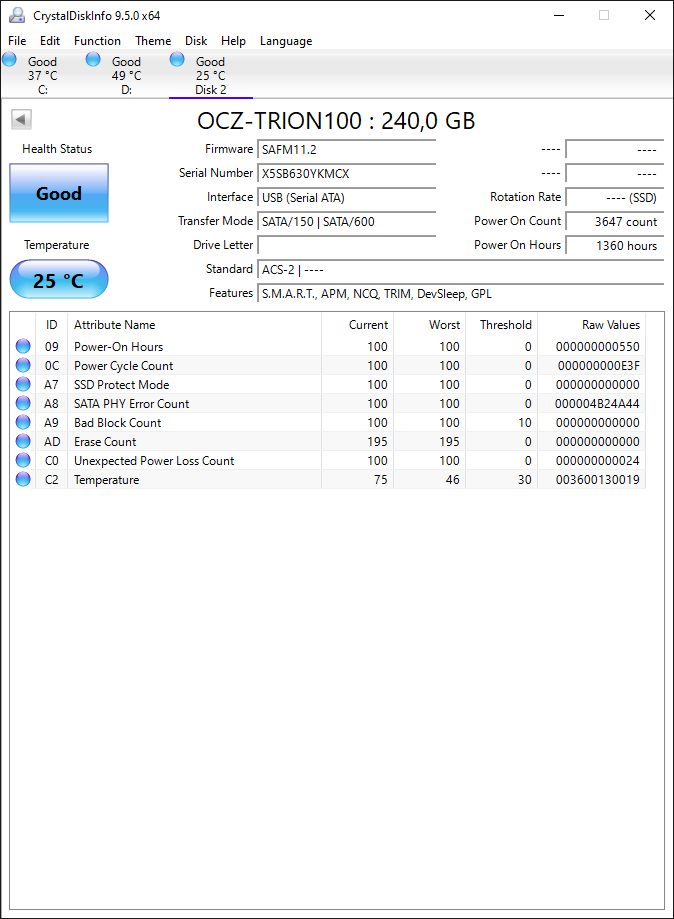This screenshot has height=919, width=674.
Task: Open the Language menu
Action: tap(286, 41)
